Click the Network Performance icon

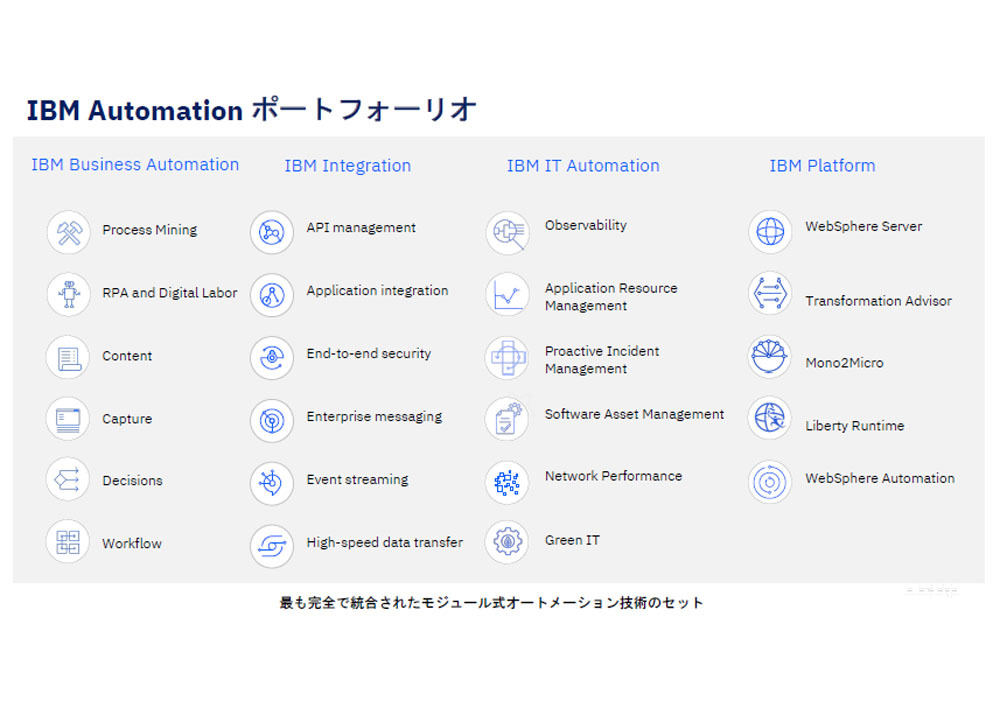(x=508, y=483)
